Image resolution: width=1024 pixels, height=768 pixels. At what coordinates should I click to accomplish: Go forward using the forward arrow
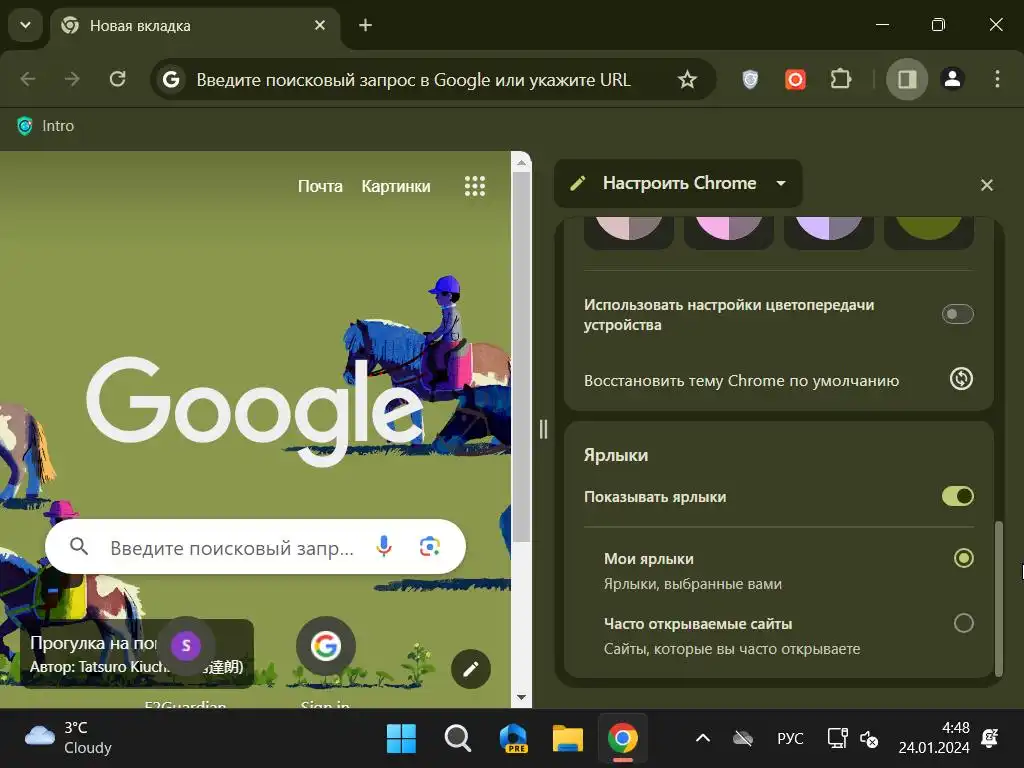tap(72, 79)
